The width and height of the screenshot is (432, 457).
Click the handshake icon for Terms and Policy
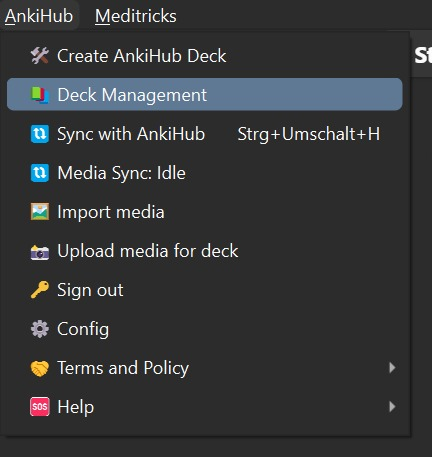point(40,368)
